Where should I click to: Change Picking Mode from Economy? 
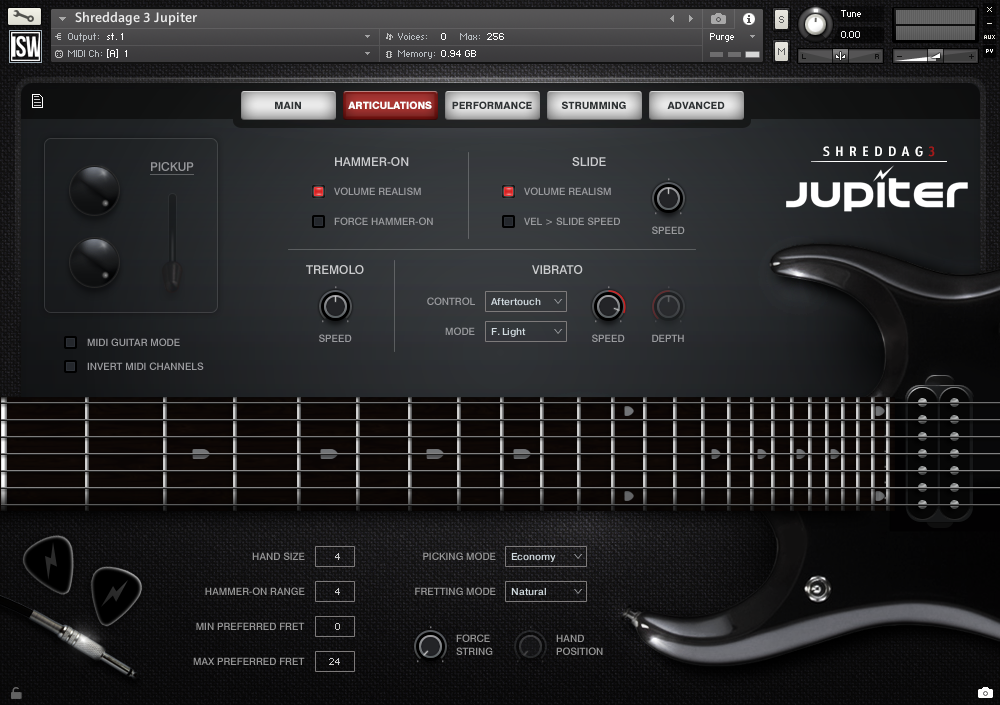point(545,556)
